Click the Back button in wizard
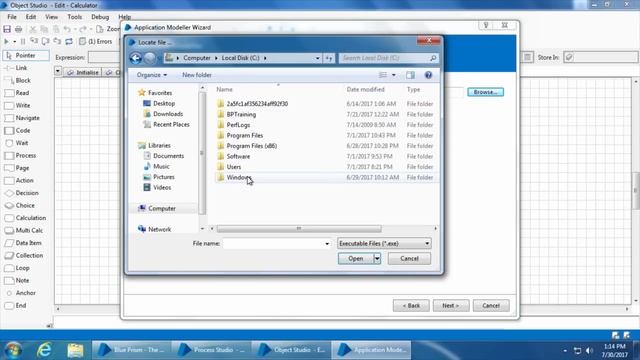 411,305
